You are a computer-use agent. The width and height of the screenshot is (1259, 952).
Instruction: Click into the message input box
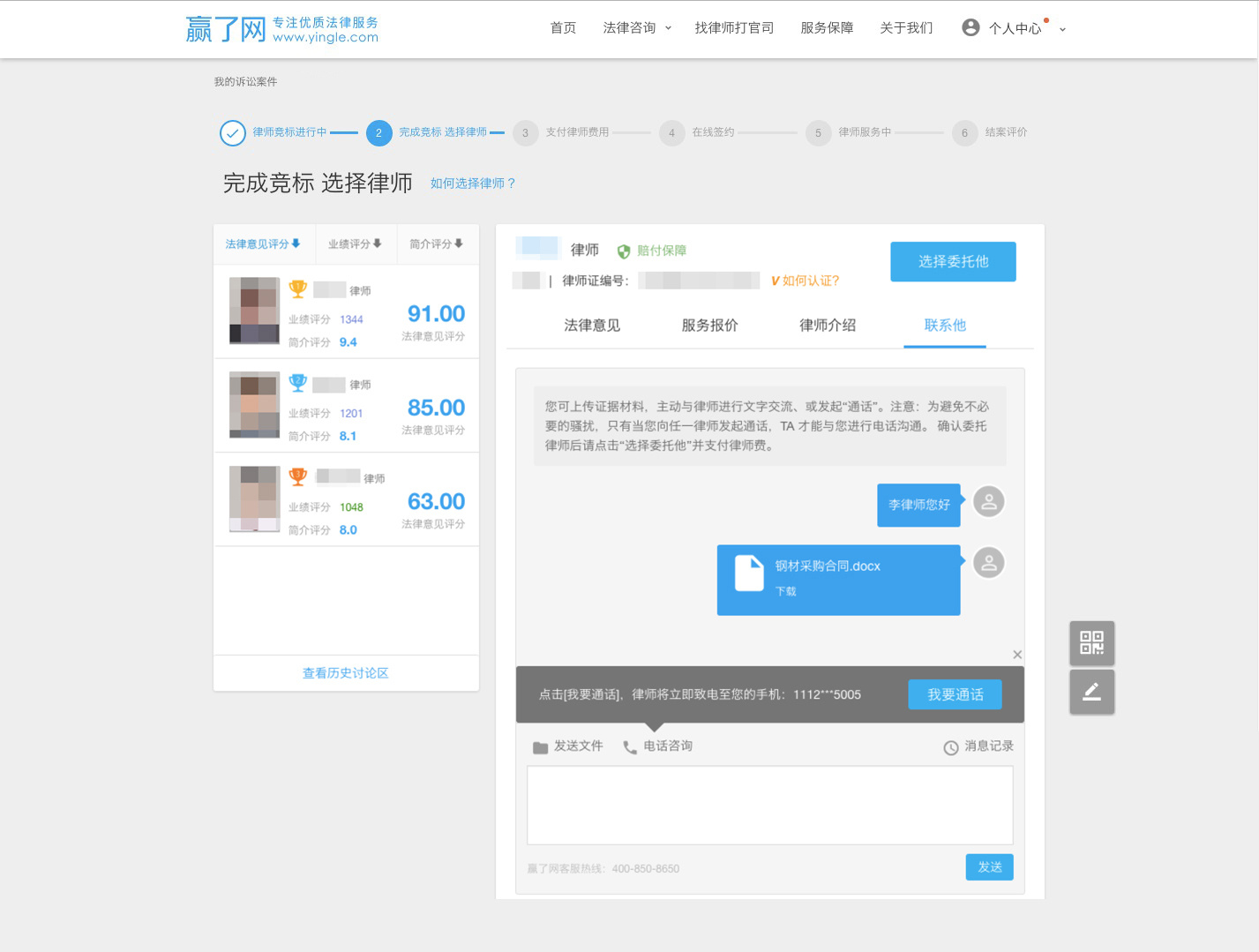click(770, 806)
